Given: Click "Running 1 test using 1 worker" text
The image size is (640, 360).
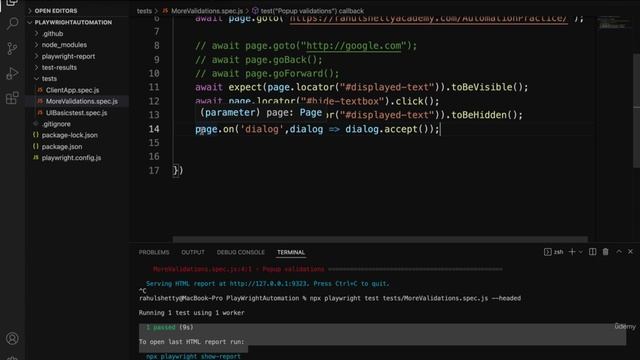Looking at the screenshot, I should (x=191, y=313).
